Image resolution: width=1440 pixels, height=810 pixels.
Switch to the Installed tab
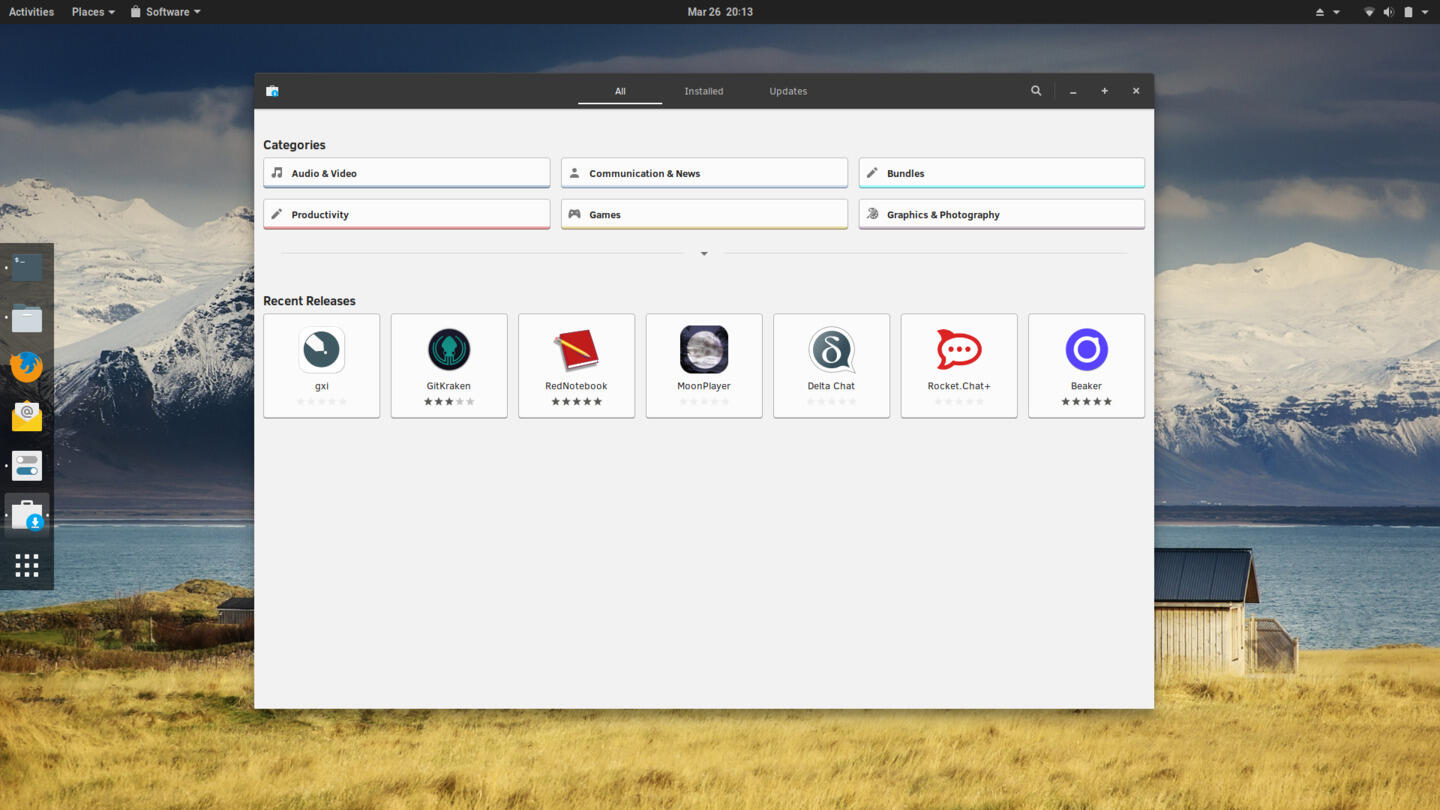pos(704,91)
